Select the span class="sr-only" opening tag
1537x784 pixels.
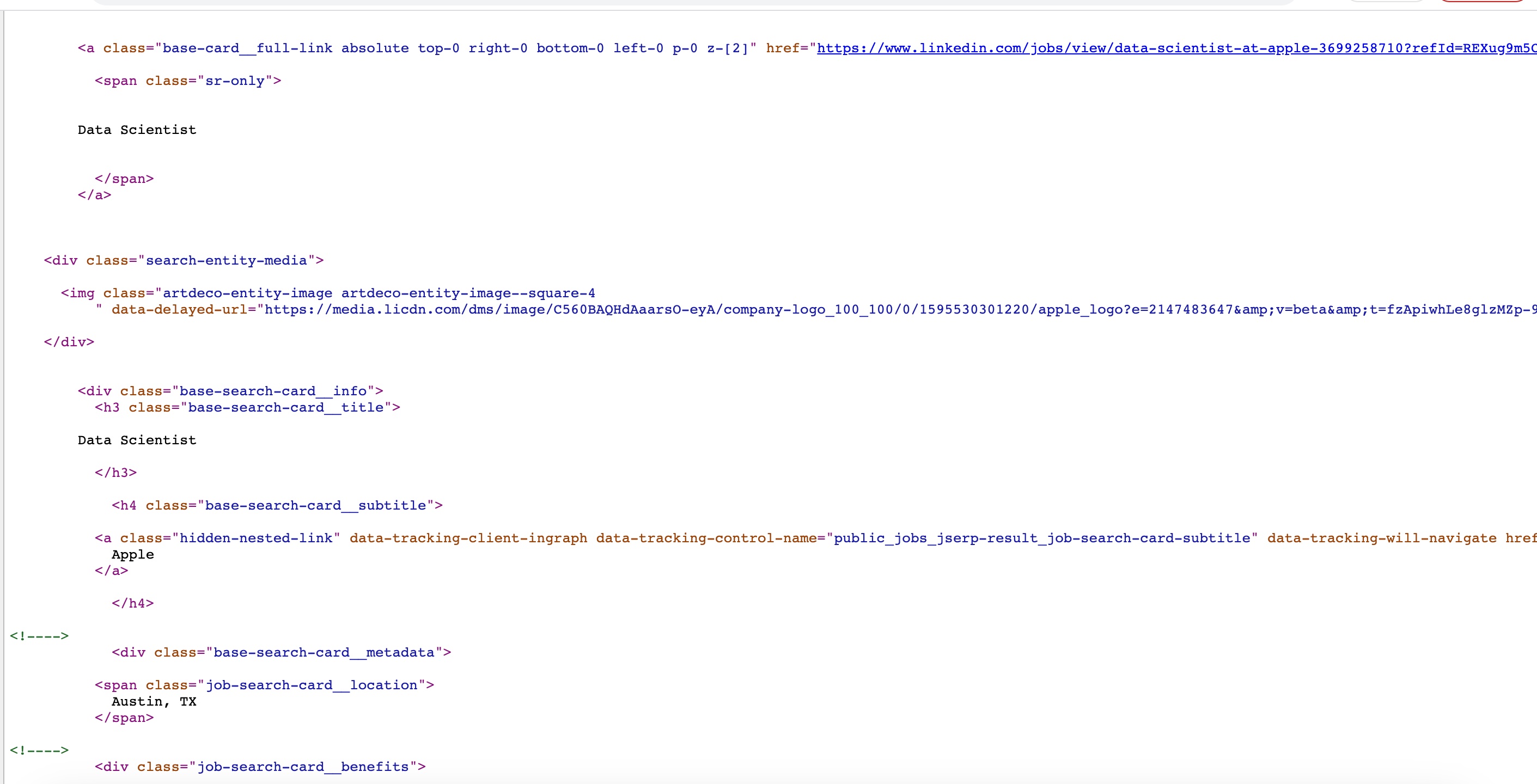188,81
